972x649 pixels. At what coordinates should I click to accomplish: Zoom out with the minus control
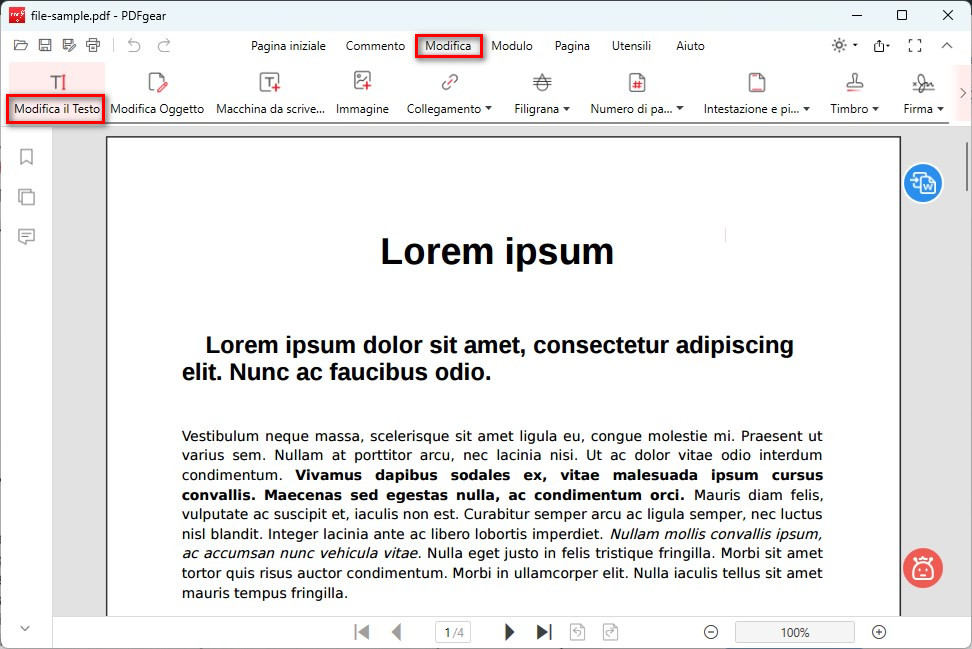pyautogui.click(x=710, y=631)
